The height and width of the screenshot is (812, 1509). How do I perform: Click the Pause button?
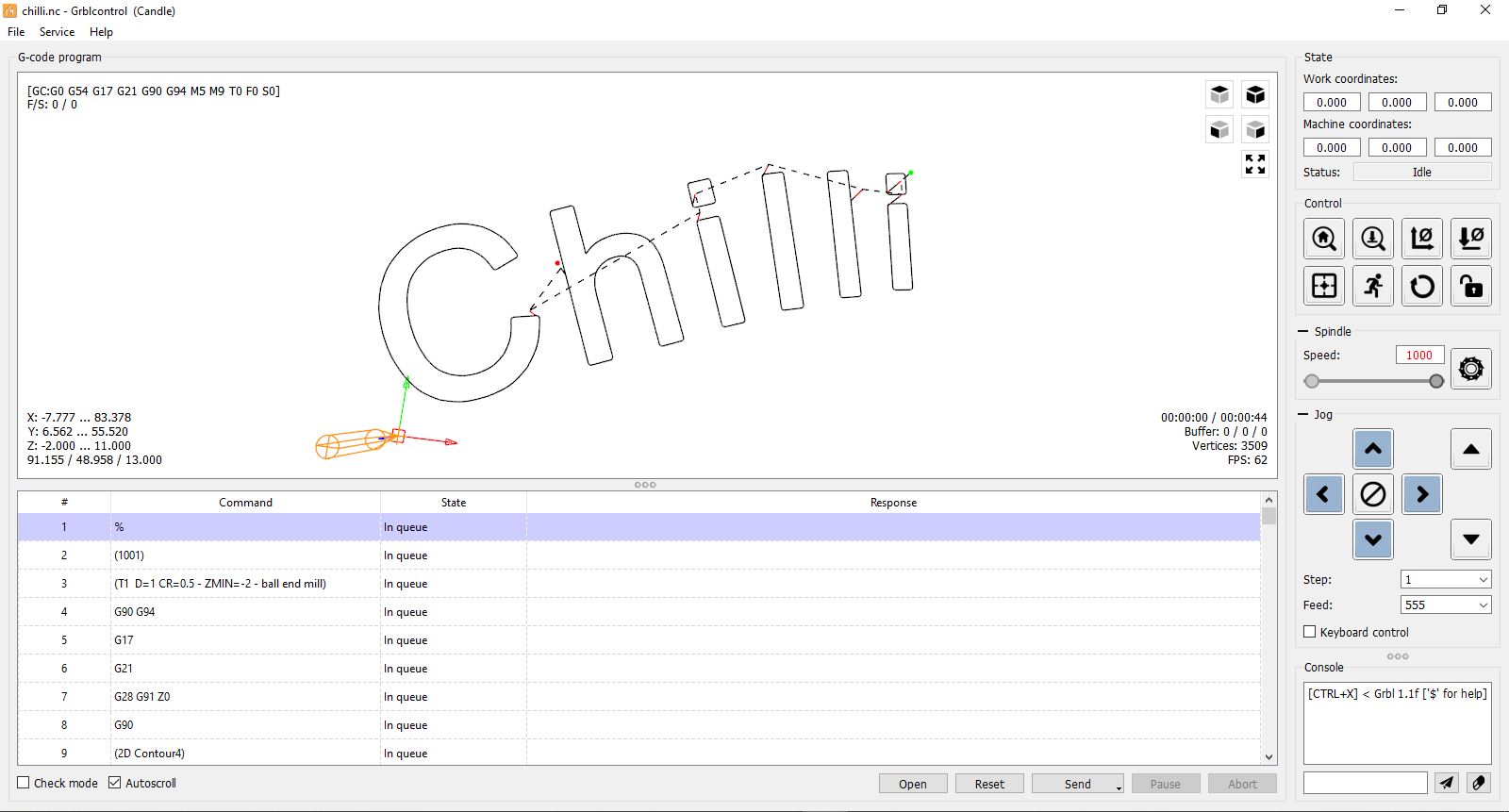point(1166,784)
